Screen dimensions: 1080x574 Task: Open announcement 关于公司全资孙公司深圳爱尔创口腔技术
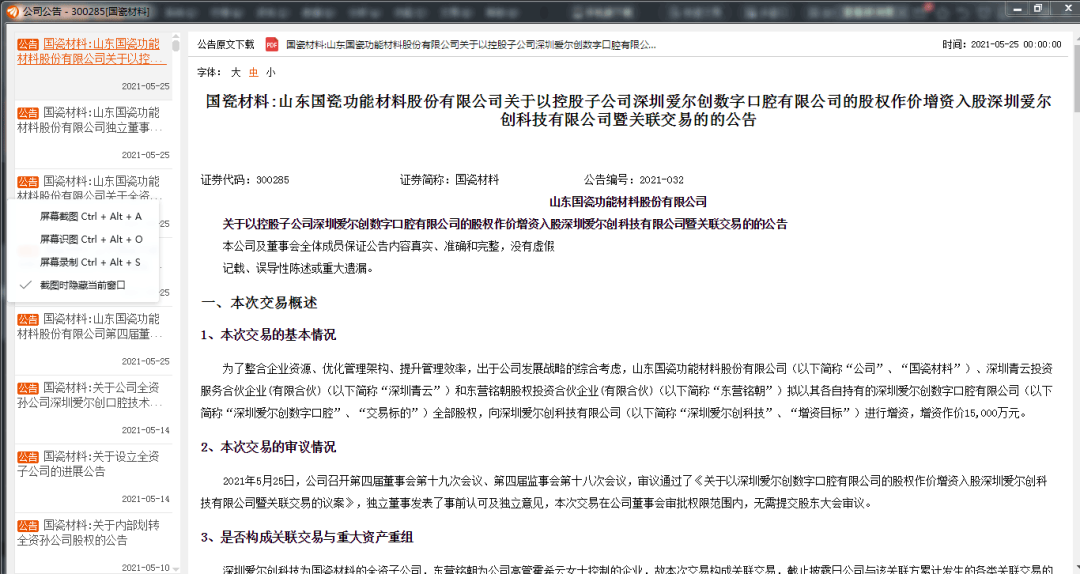coord(94,409)
